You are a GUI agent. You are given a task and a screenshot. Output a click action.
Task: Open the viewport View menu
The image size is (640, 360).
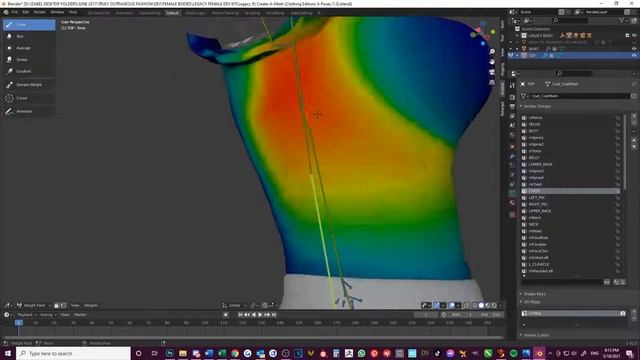pyautogui.click(x=75, y=305)
